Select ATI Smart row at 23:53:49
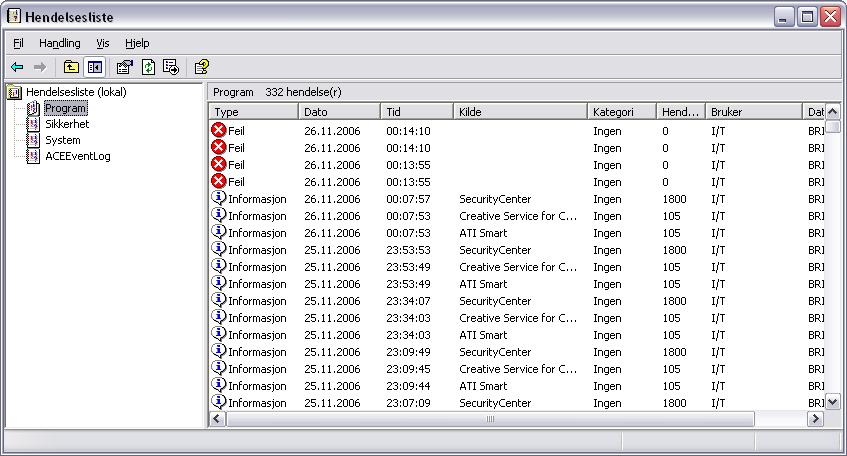 [x=517, y=284]
